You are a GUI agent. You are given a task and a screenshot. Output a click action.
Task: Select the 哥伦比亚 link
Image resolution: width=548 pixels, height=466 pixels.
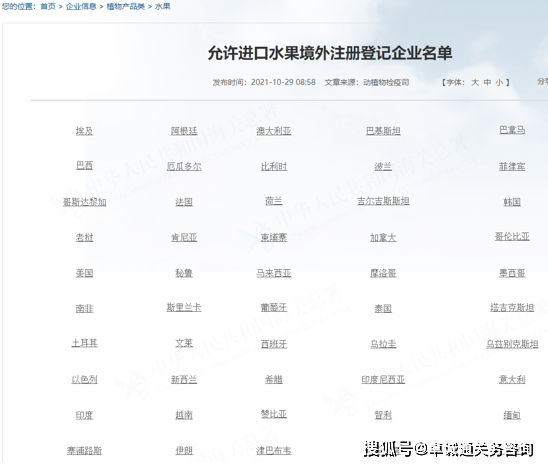512,237
